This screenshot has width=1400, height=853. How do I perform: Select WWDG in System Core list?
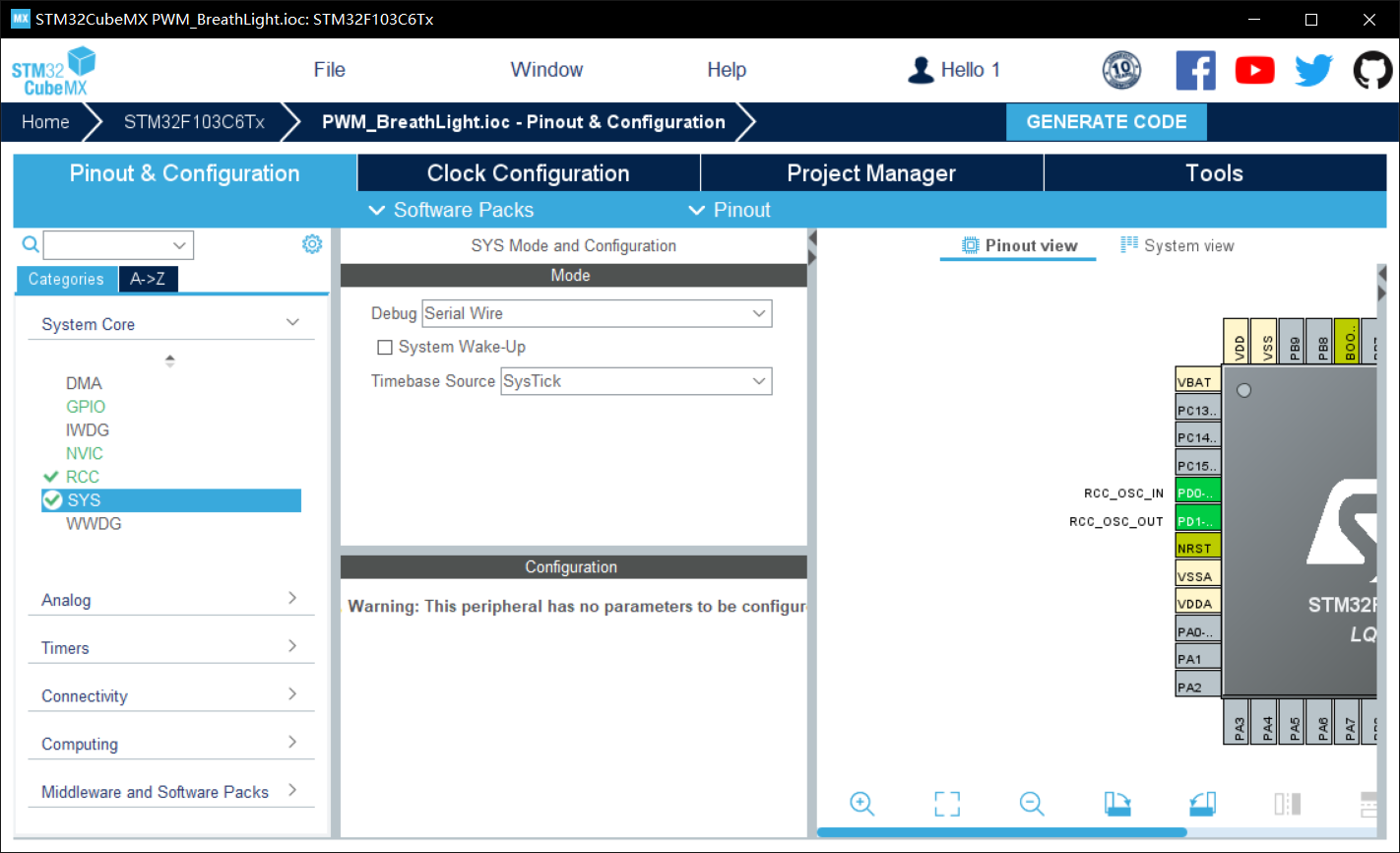pos(94,524)
